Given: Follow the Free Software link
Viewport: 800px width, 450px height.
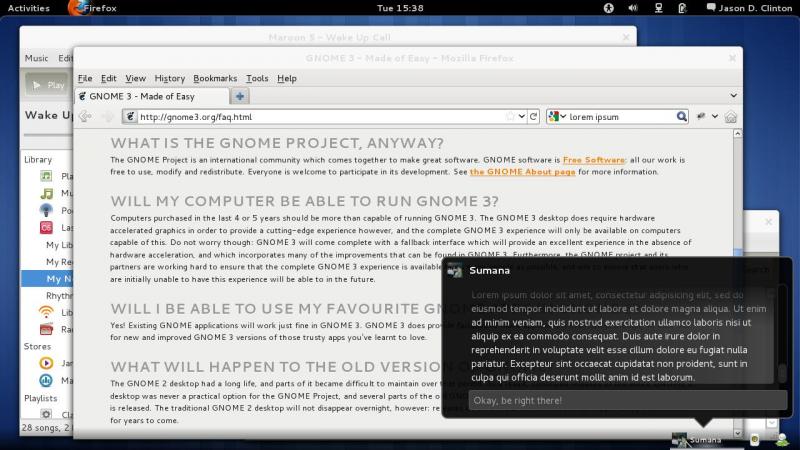Looking at the screenshot, I should pyautogui.click(x=593, y=160).
